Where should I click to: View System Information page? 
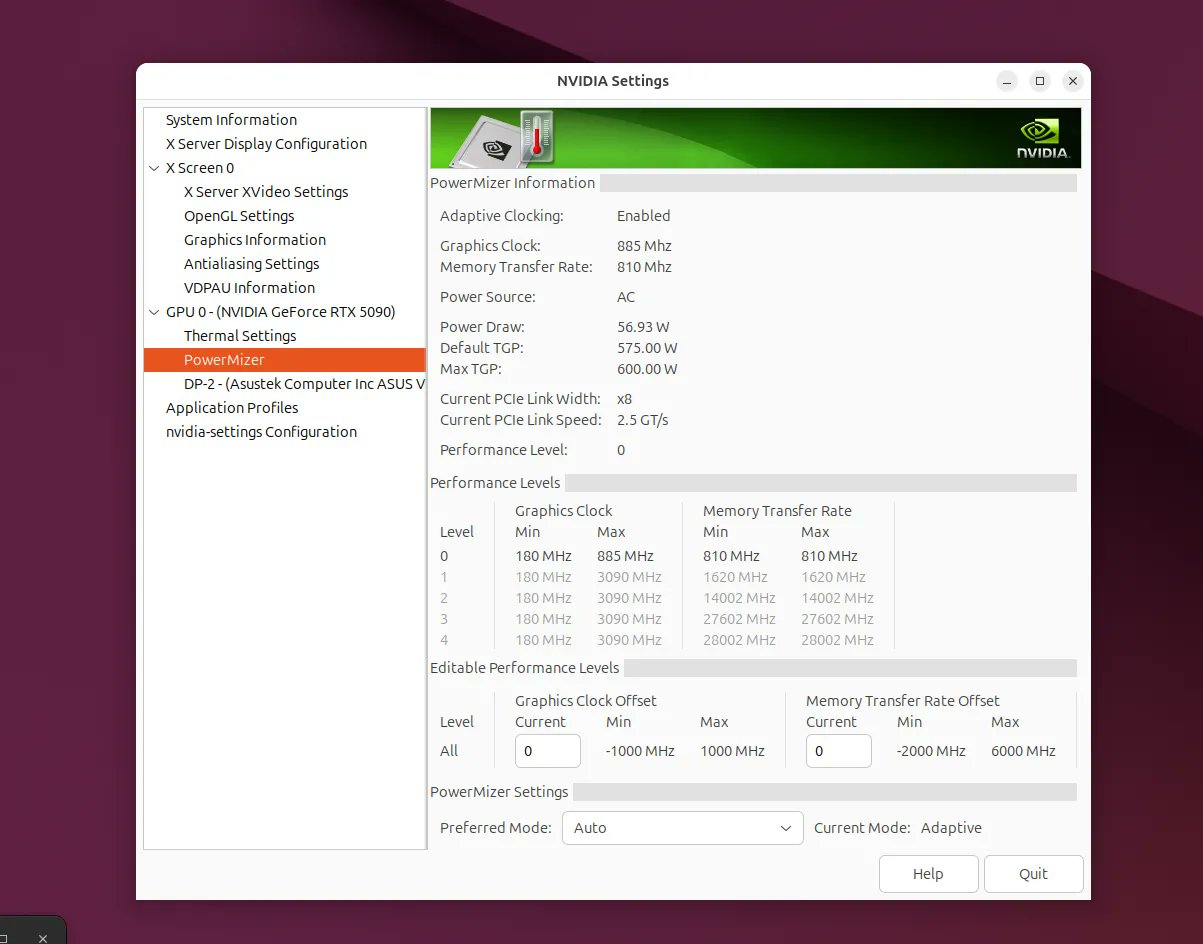pyautogui.click(x=232, y=119)
